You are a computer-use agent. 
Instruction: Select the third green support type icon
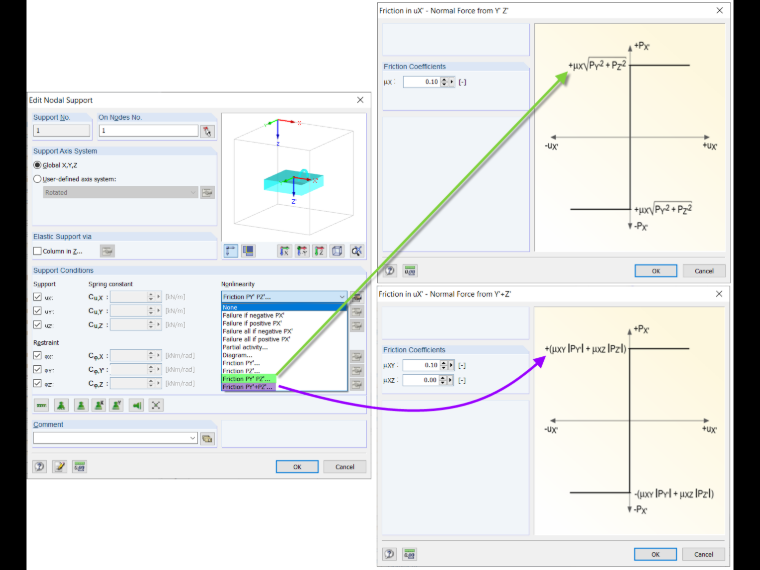pyautogui.click(x=80, y=405)
